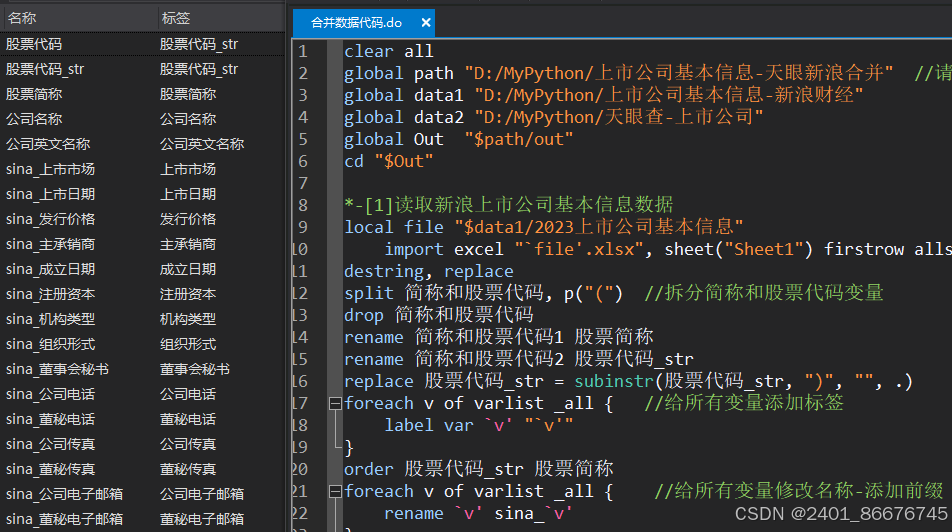Image resolution: width=952 pixels, height=532 pixels.
Task: Select variable sina_董秘传真
Action: [50, 468]
